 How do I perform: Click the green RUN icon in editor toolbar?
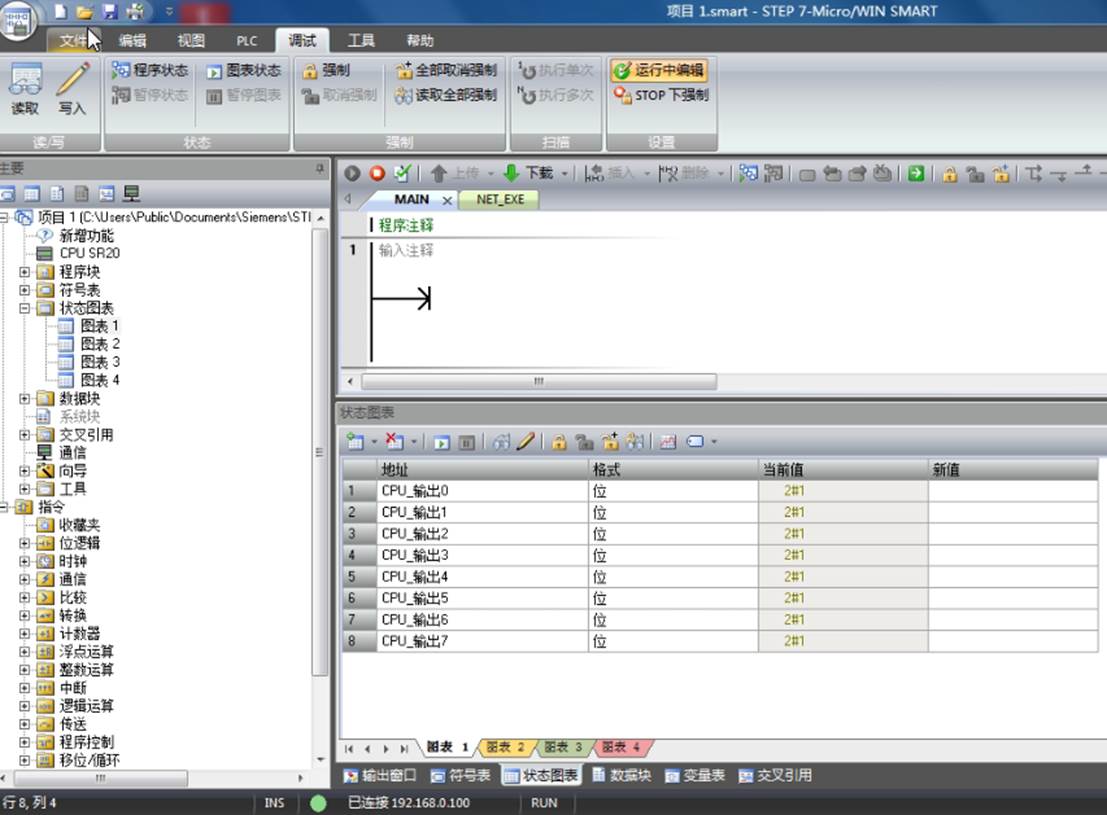pyautogui.click(x=352, y=173)
